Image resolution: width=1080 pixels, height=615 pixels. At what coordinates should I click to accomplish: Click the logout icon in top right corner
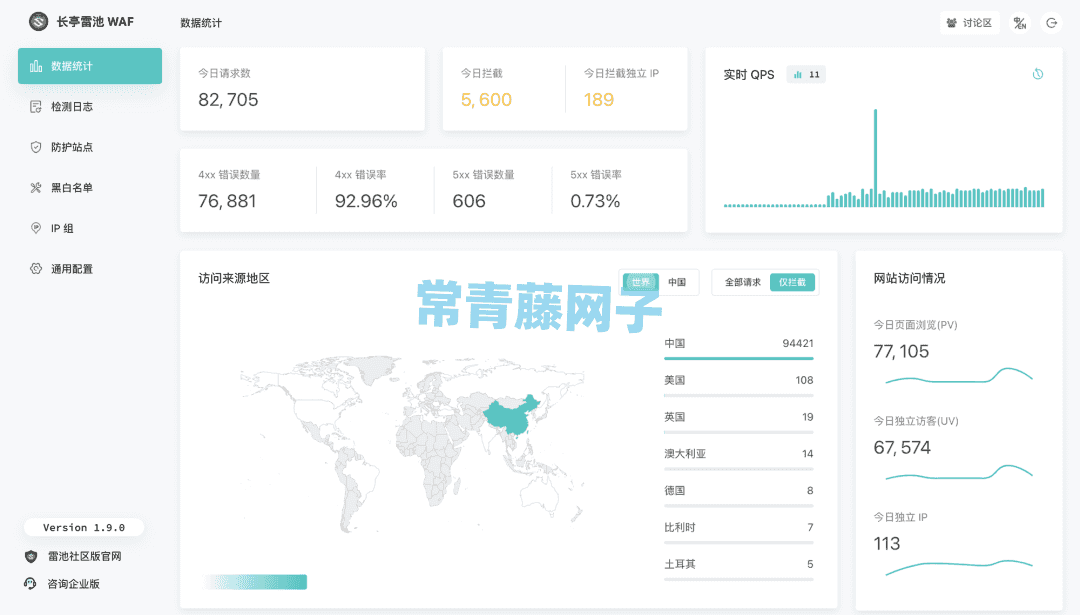tap(1051, 22)
